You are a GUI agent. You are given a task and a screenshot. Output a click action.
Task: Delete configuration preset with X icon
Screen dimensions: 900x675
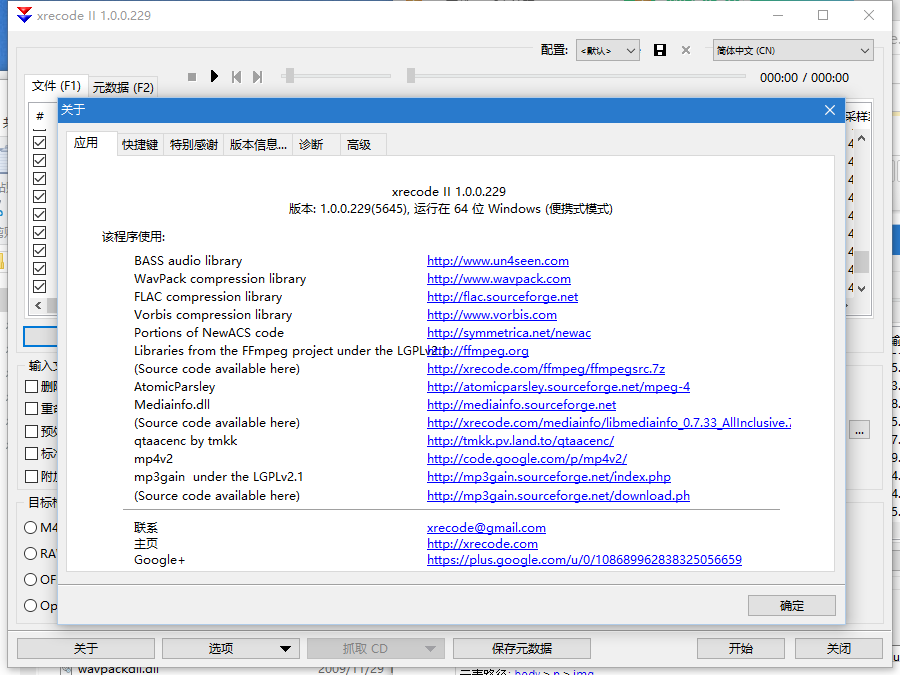pos(686,50)
